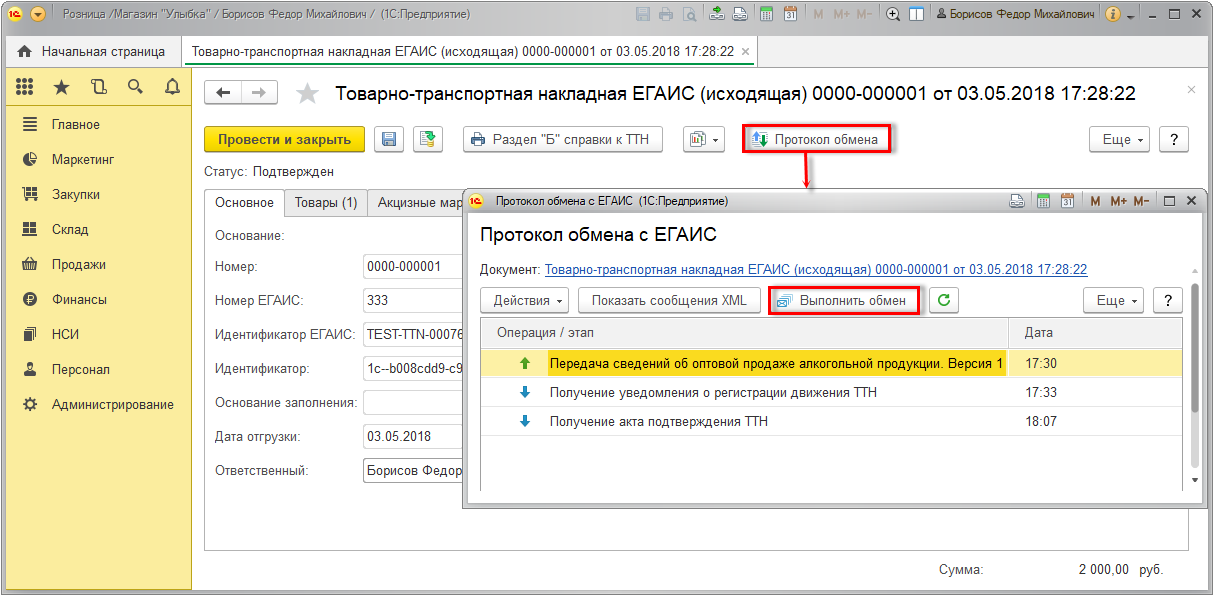Viewport: 1215px width, 598px height.
Task: Close the Товарно-транспортная накладная tab
Action: tap(746, 51)
